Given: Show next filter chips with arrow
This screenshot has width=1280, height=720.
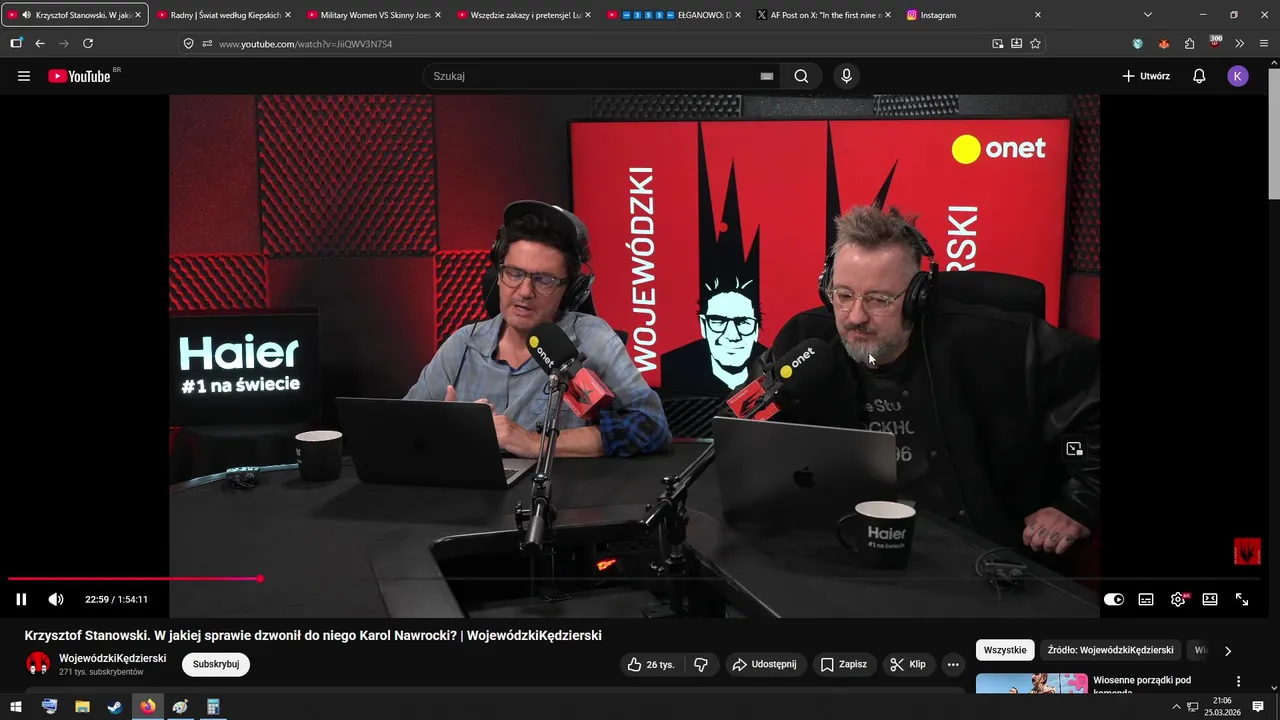Looking at the screenshot, I should 1228,650.
